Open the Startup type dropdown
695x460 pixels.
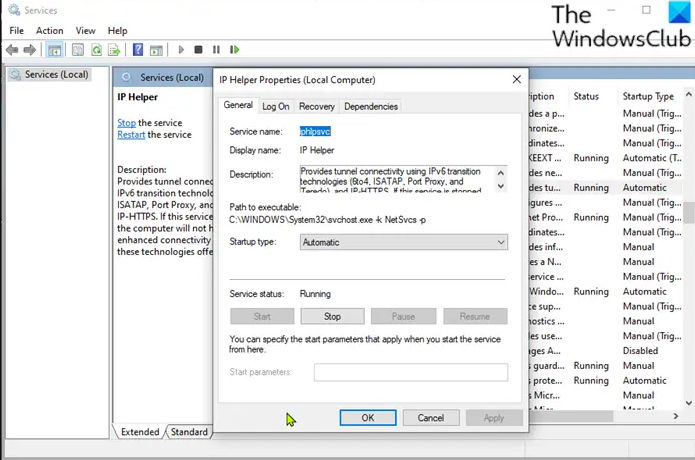404,242
